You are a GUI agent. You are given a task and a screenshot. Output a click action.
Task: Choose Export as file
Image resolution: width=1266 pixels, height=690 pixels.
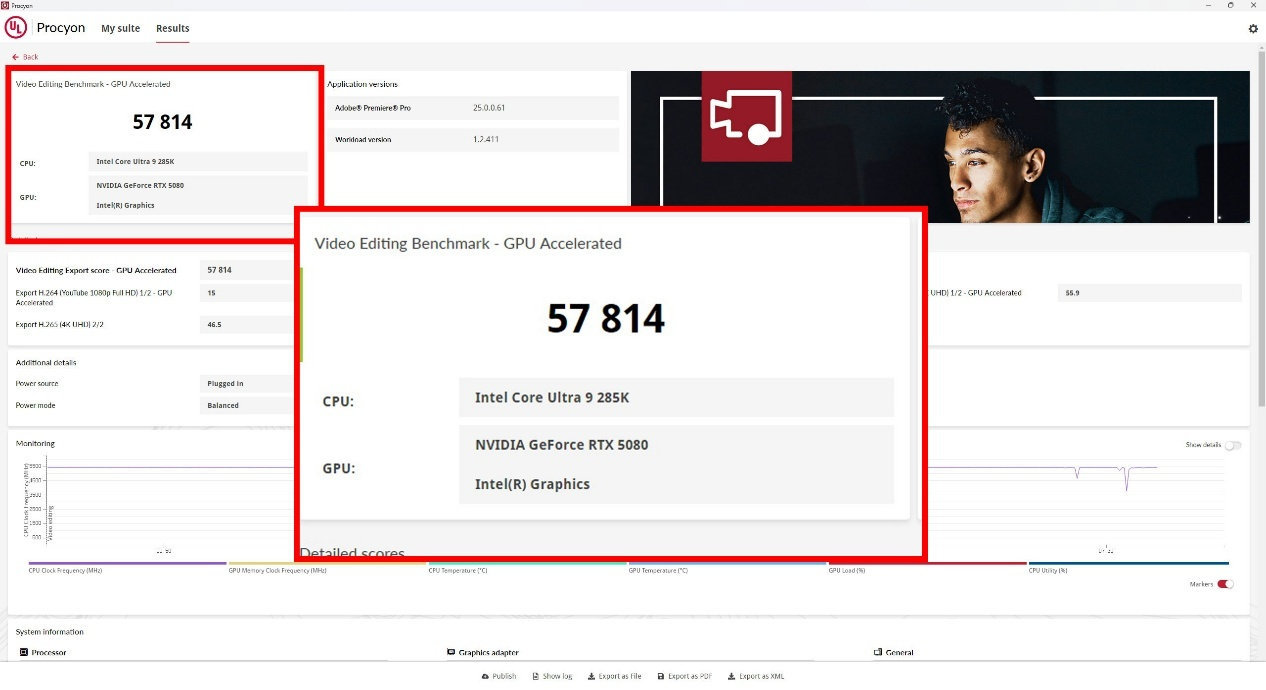(614, 676)
